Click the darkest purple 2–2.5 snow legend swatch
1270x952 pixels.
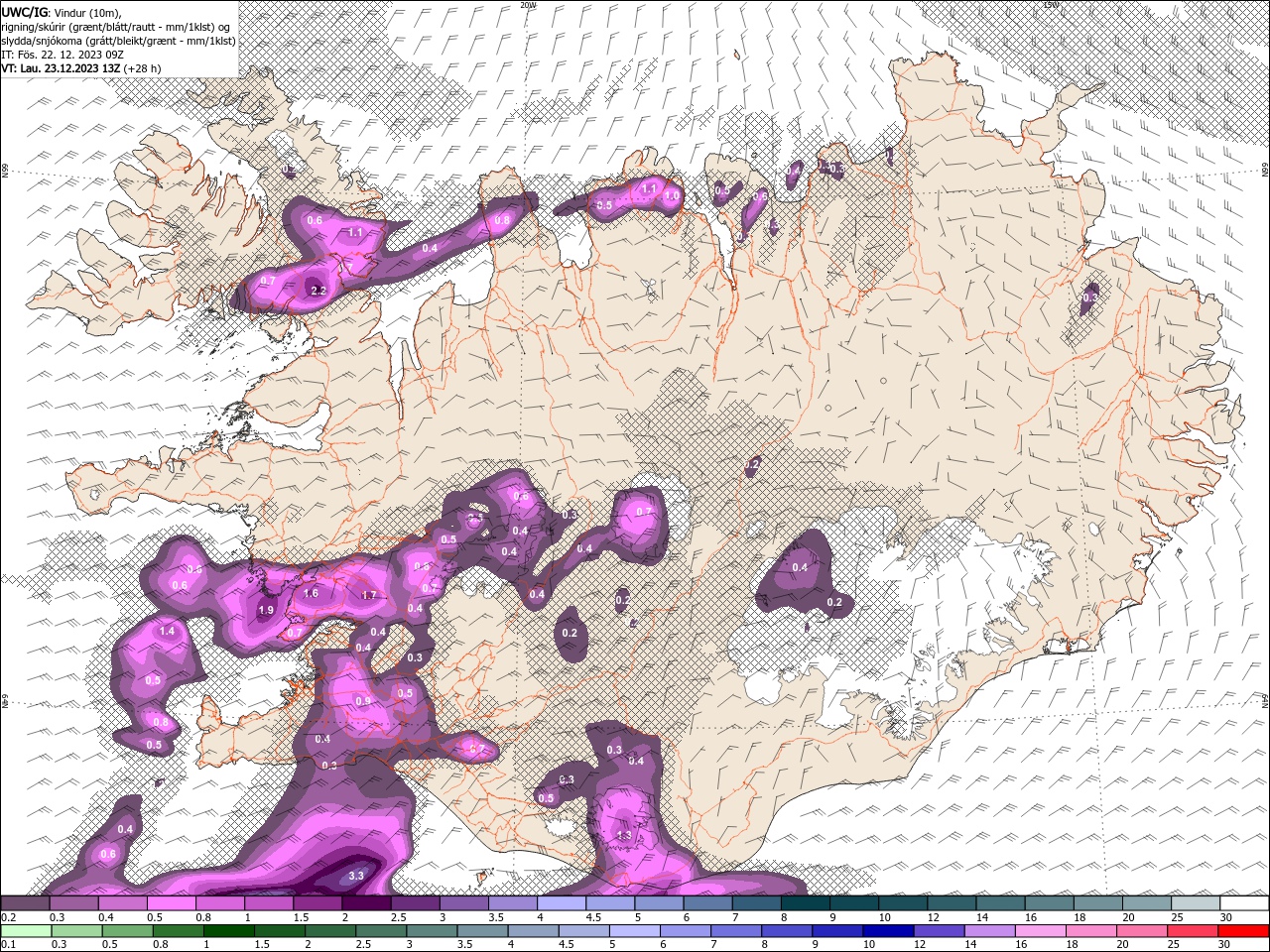pyautogui.click(x=366, y=903)
